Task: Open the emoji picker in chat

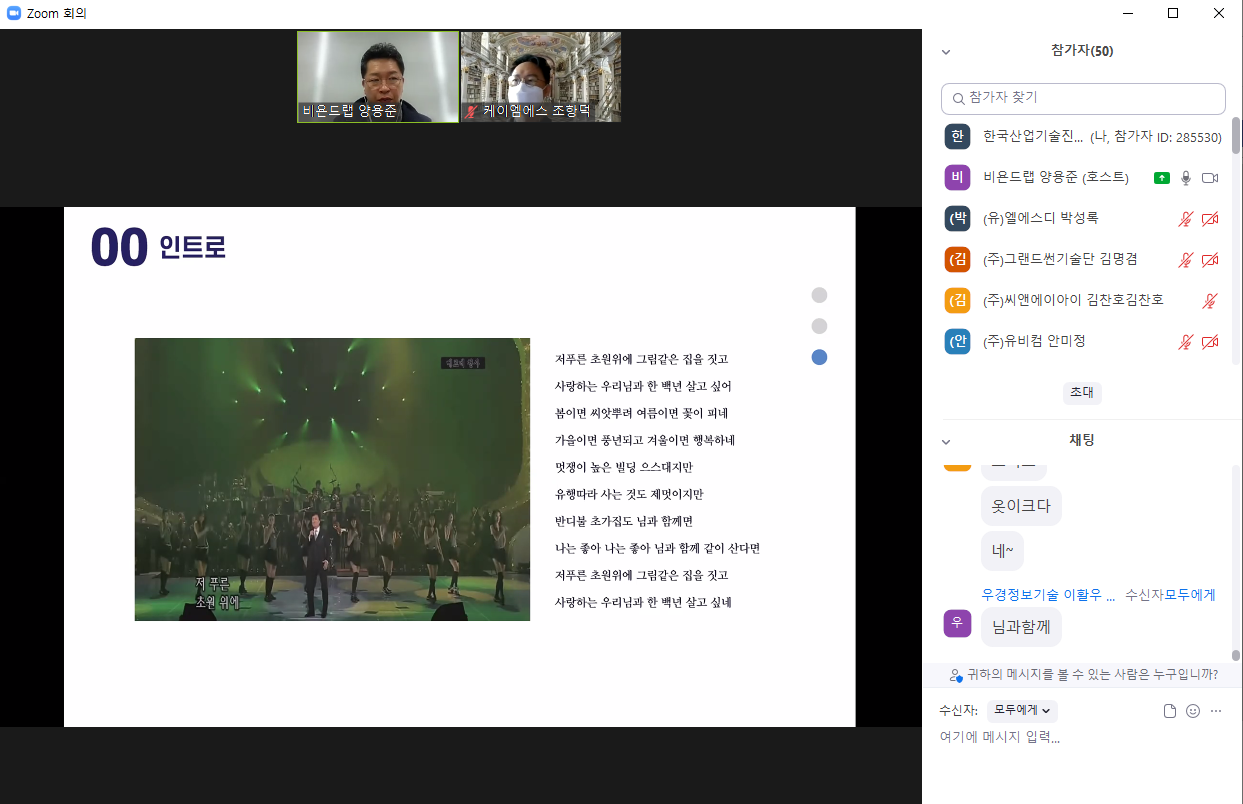Action: click(x=1193, y=711)
